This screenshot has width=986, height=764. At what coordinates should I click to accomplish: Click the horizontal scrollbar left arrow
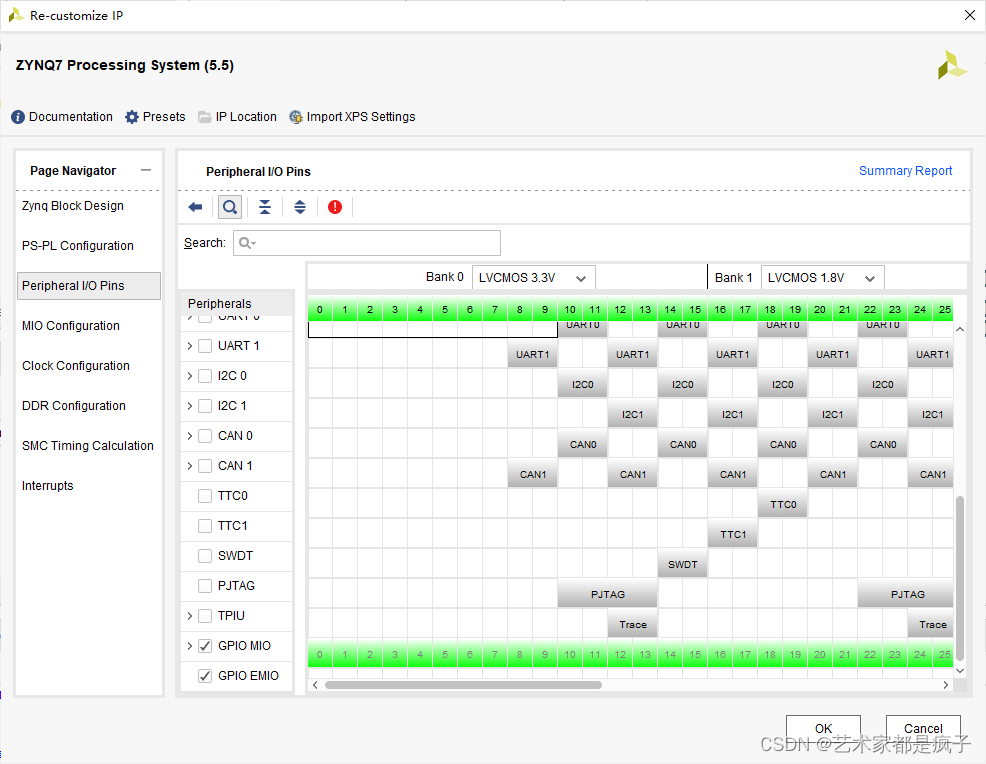pos(315,685)
